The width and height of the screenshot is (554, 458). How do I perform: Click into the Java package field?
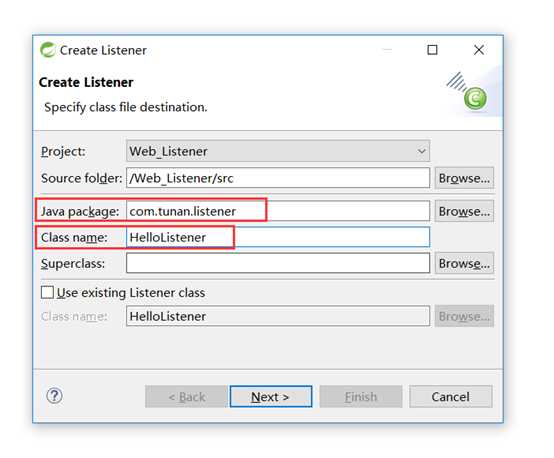[278, 211]
